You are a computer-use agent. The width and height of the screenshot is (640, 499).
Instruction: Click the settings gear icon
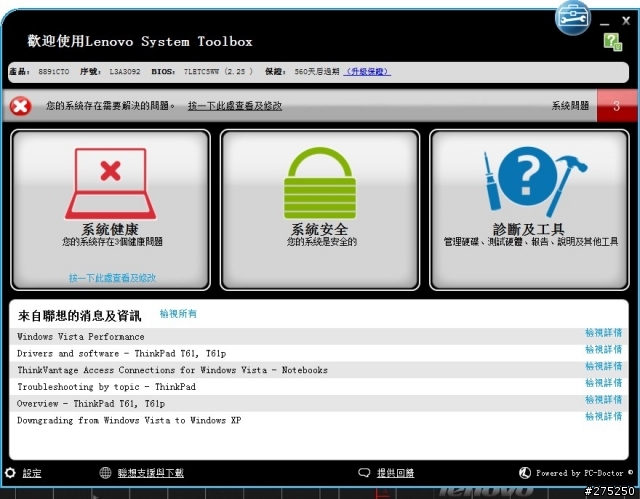click(x=10, y=473)
